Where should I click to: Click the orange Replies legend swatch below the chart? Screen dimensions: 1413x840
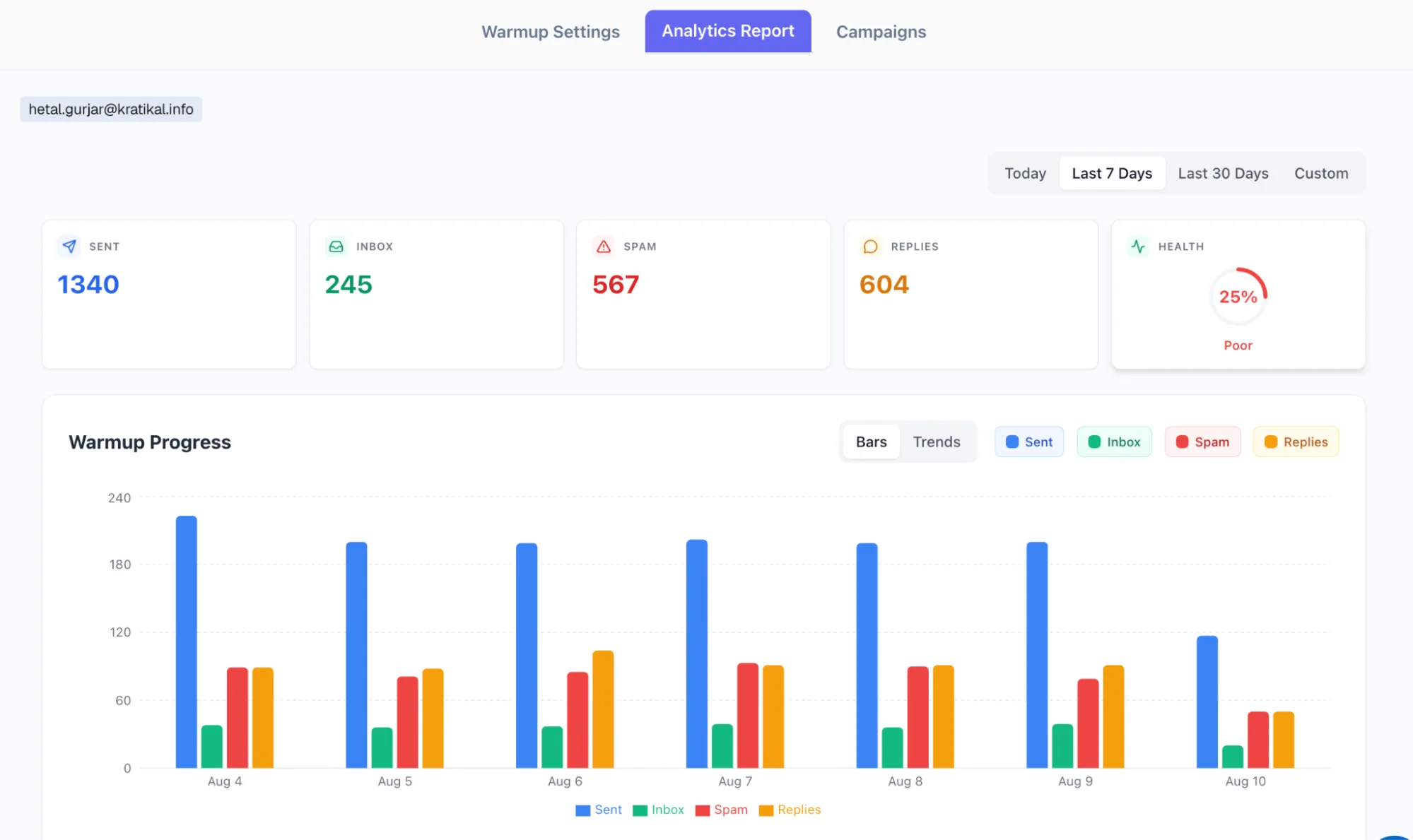(x=766, y=810)
